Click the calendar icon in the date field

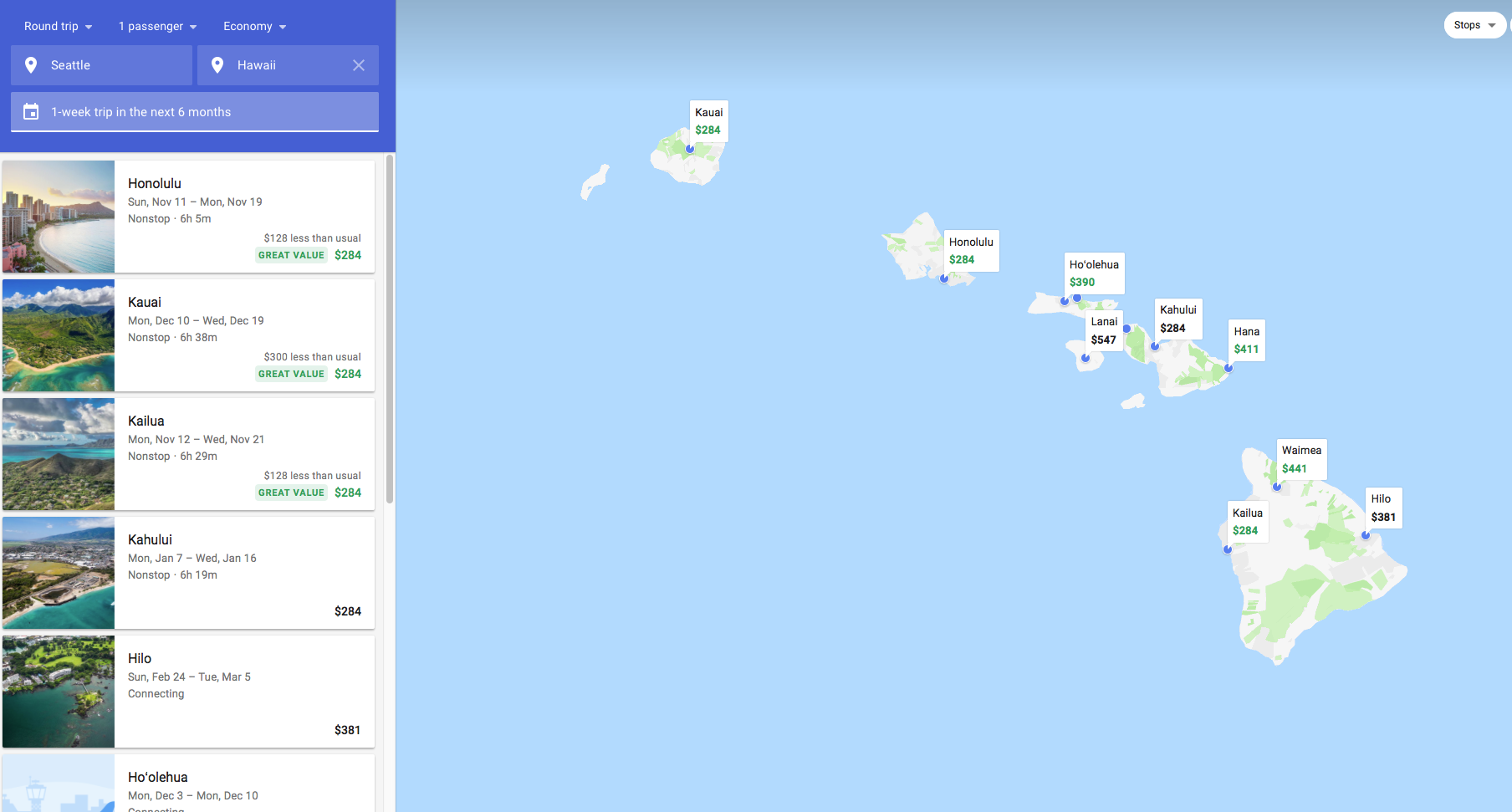point(31,112)
